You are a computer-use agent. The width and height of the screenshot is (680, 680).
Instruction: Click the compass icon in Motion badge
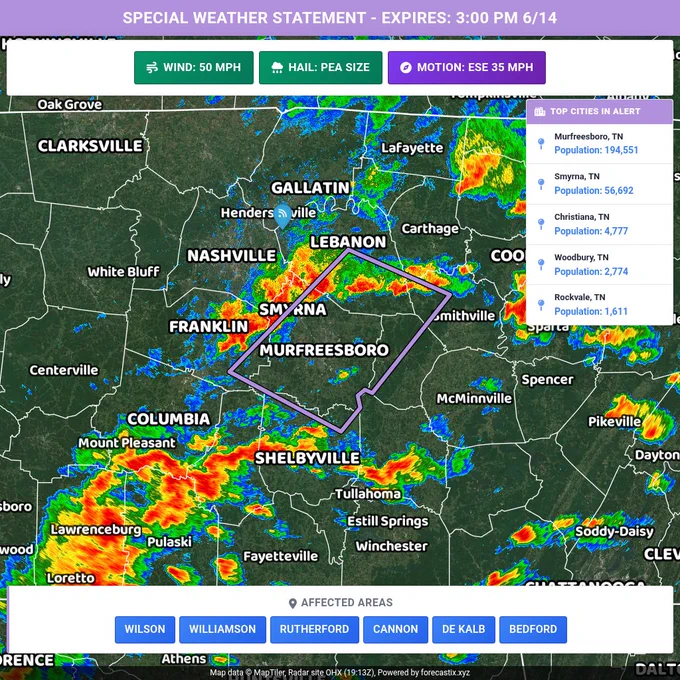coord(405,68)
